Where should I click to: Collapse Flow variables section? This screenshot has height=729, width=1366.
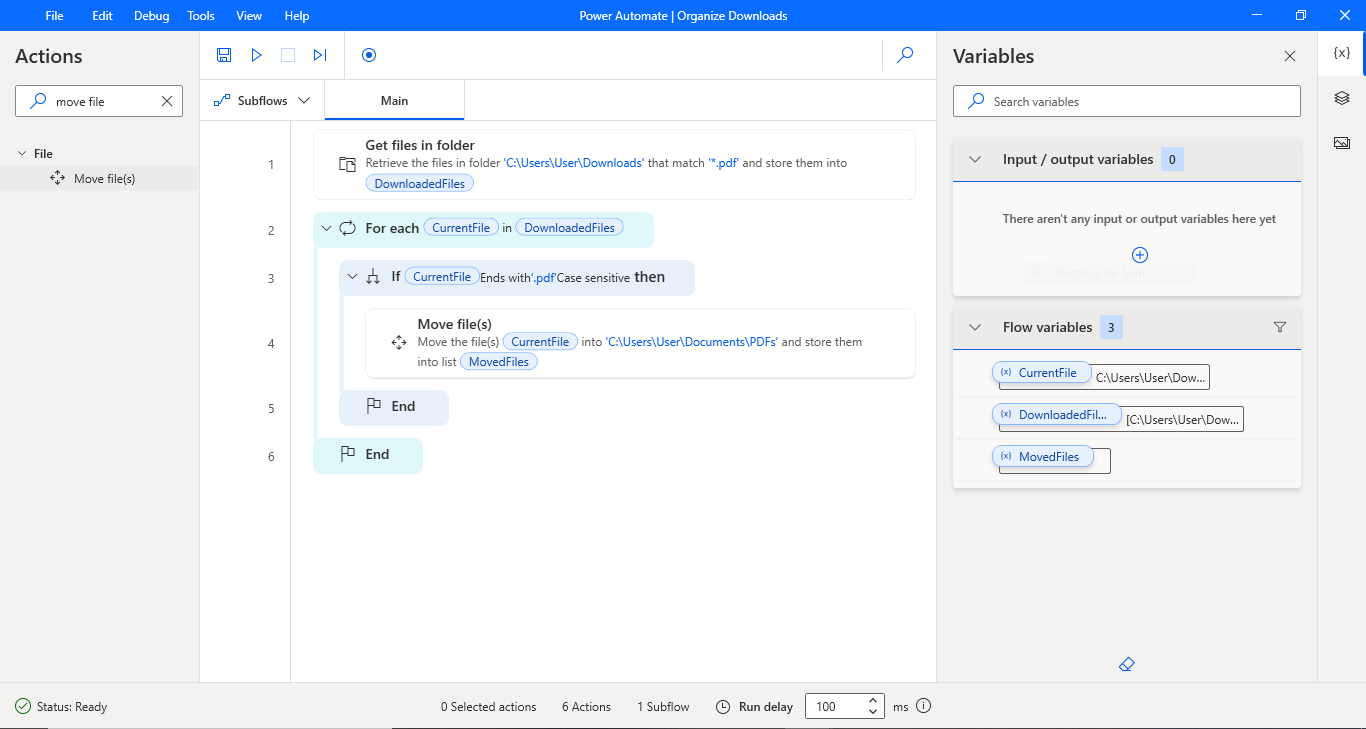[975, 327]
